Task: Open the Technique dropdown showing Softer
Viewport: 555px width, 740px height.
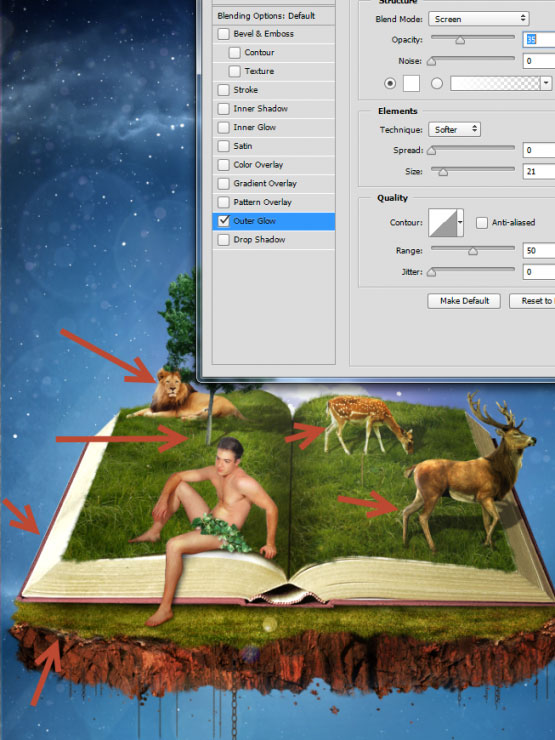Action: coord(454,129)
